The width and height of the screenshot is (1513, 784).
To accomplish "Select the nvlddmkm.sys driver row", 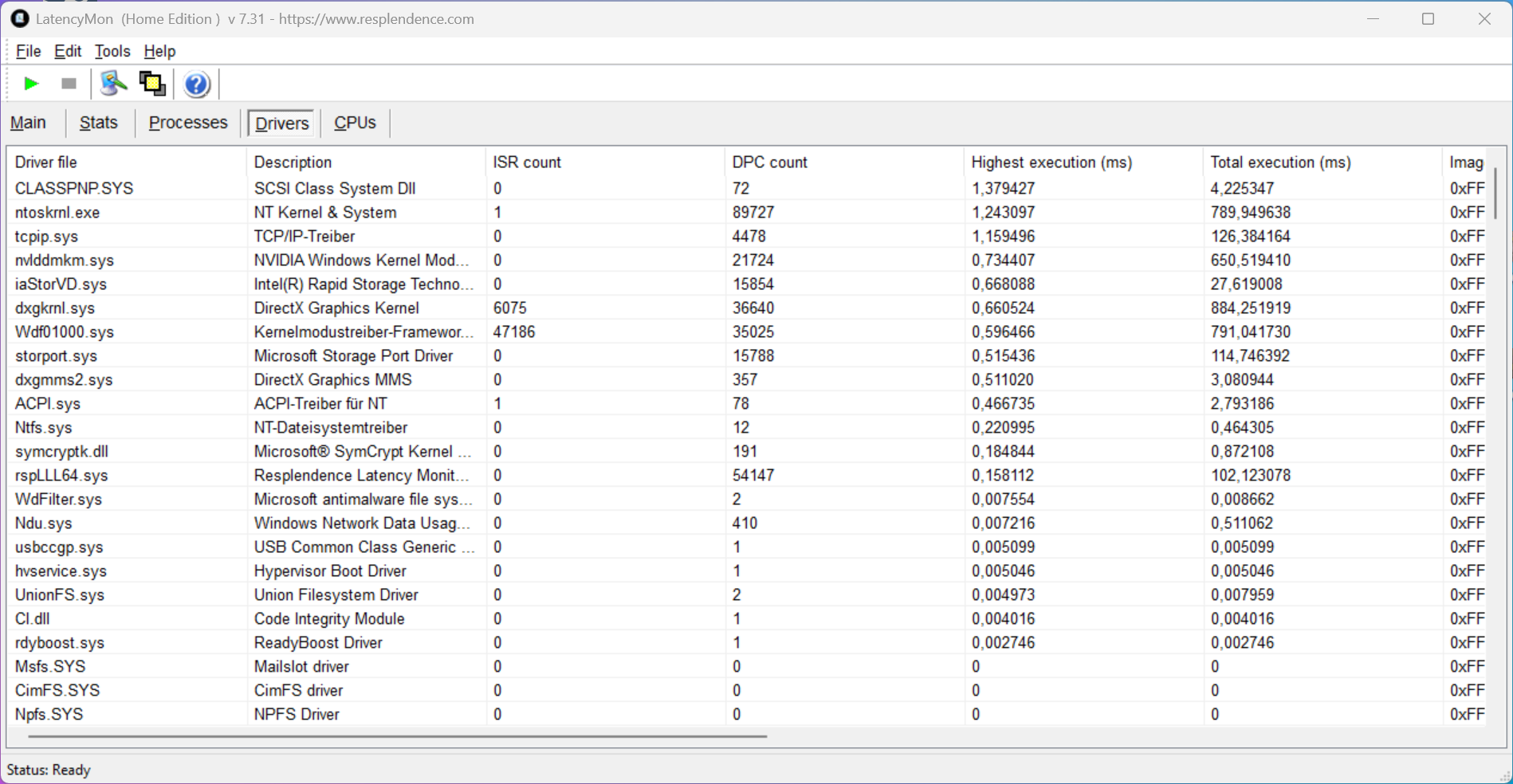I will (x=65, y=261).
